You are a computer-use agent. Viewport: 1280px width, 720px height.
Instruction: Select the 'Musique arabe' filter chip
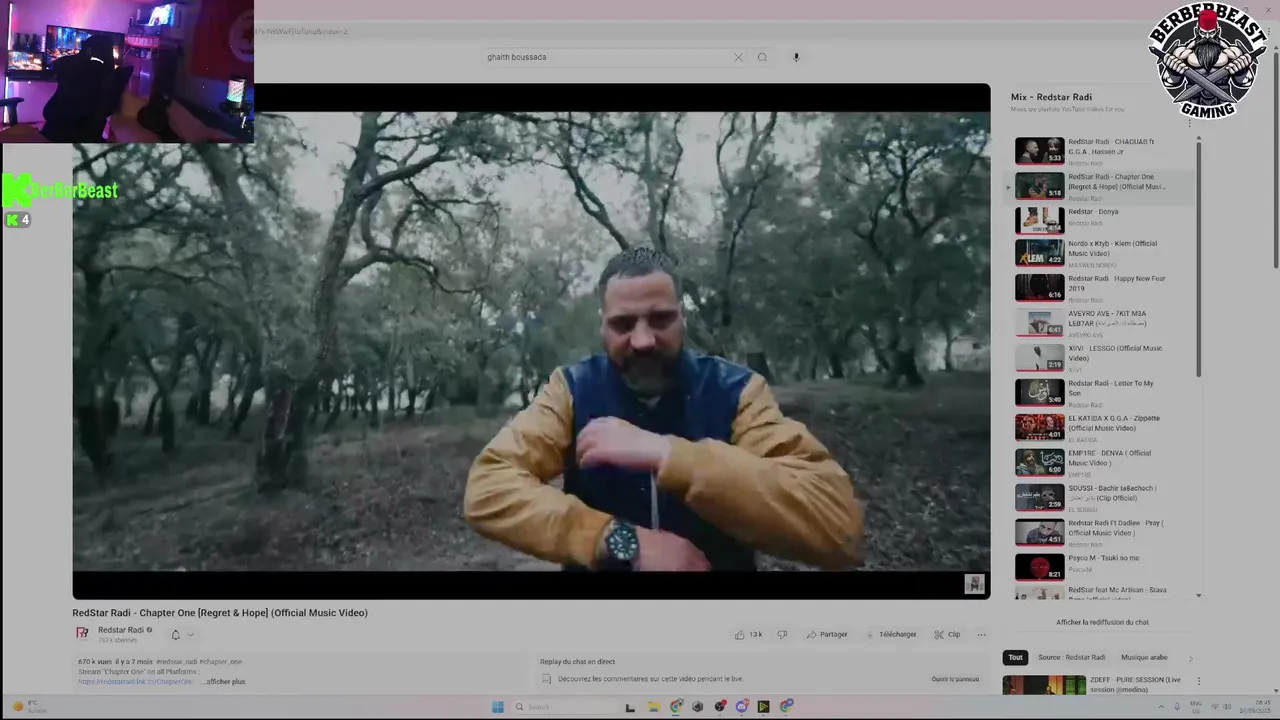1144,657
